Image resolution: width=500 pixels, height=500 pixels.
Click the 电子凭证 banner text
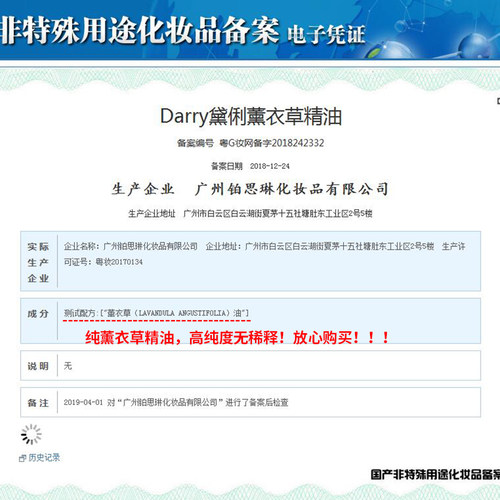tap(326, 35)
